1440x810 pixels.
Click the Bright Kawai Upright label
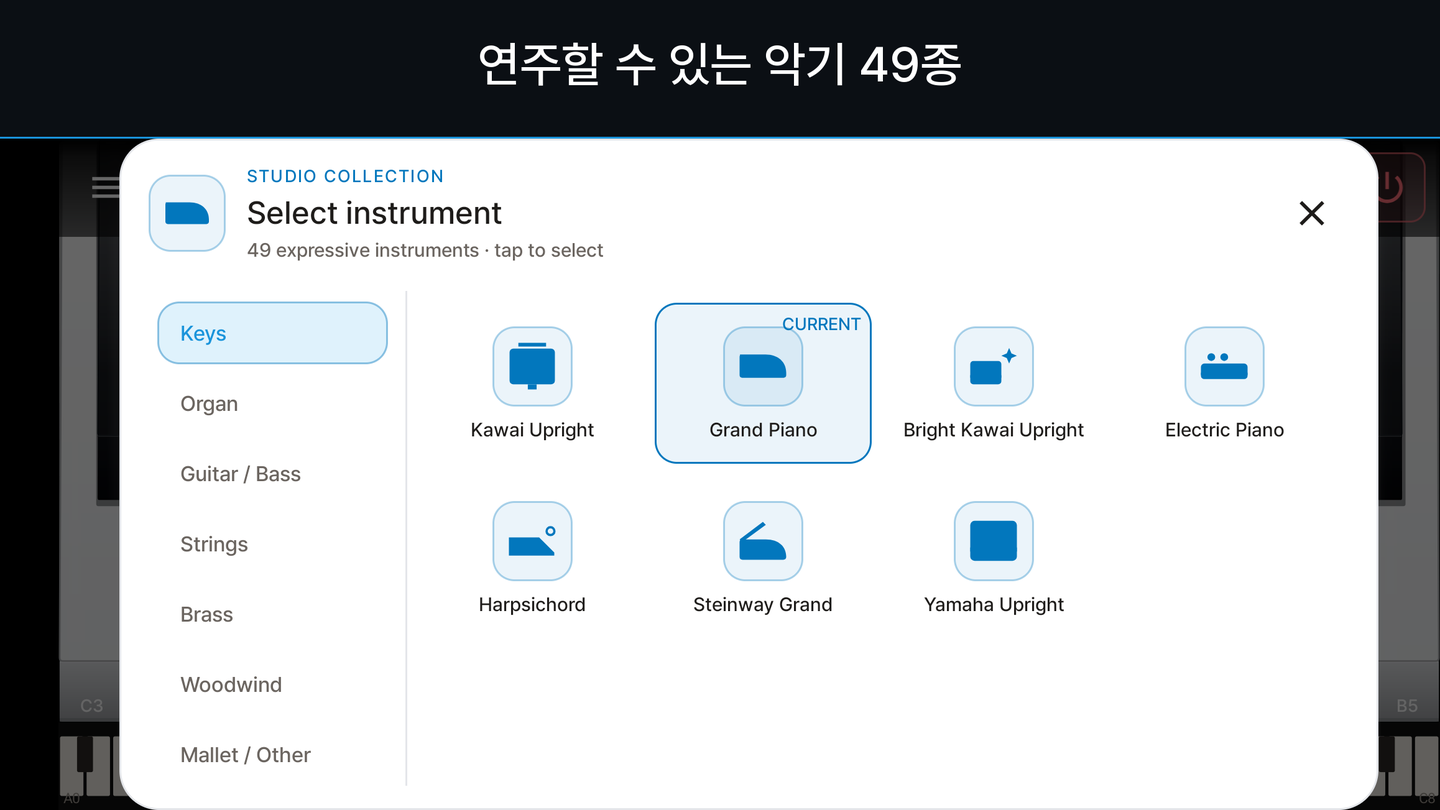point(994,430)
